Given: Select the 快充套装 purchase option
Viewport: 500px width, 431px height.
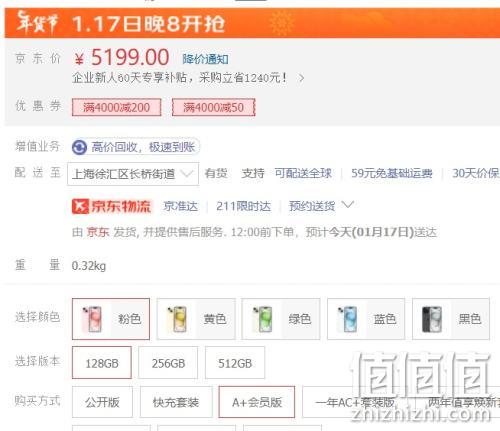Looking at the screenshot, I should pyautogui.click(x=176, y=402).
